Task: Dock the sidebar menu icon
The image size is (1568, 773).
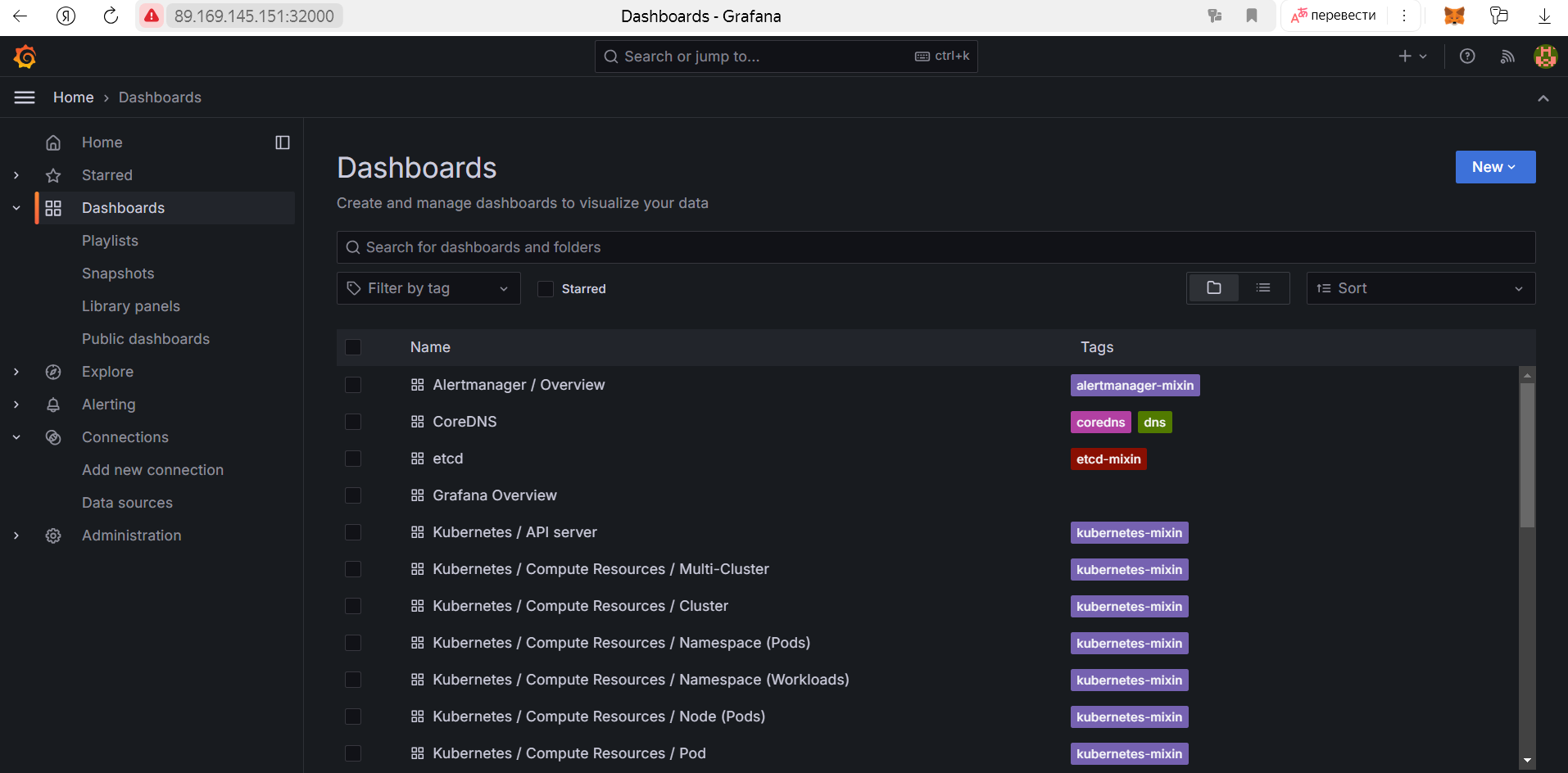Action: [283, 142]
